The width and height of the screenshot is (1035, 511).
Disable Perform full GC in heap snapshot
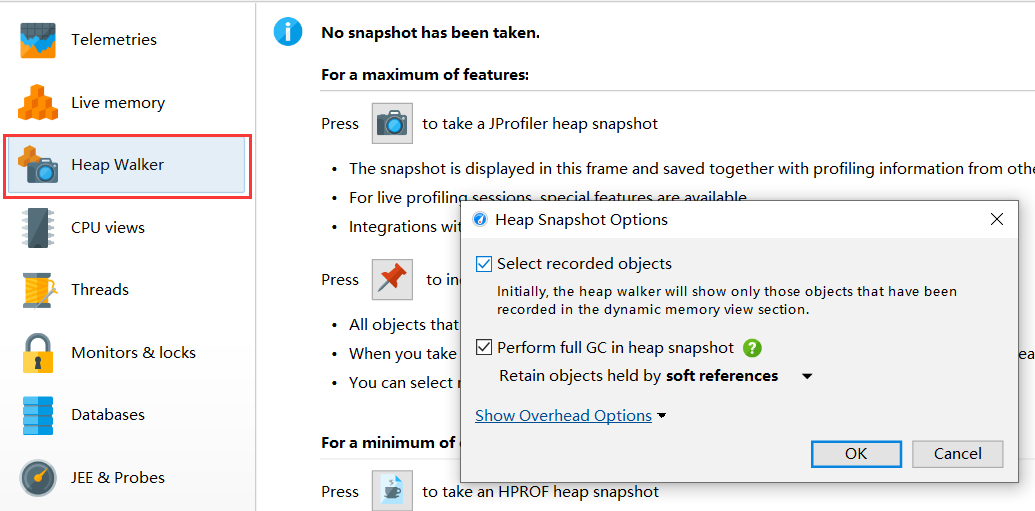click(x=485, y=348)
